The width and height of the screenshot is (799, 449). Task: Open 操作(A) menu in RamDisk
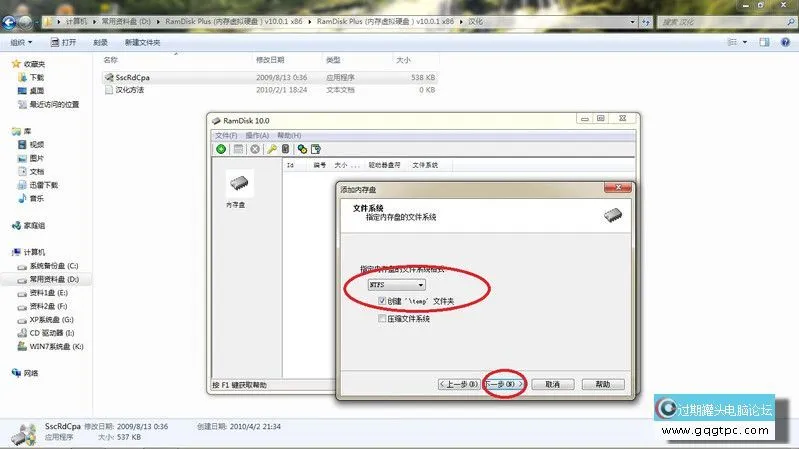257,136
